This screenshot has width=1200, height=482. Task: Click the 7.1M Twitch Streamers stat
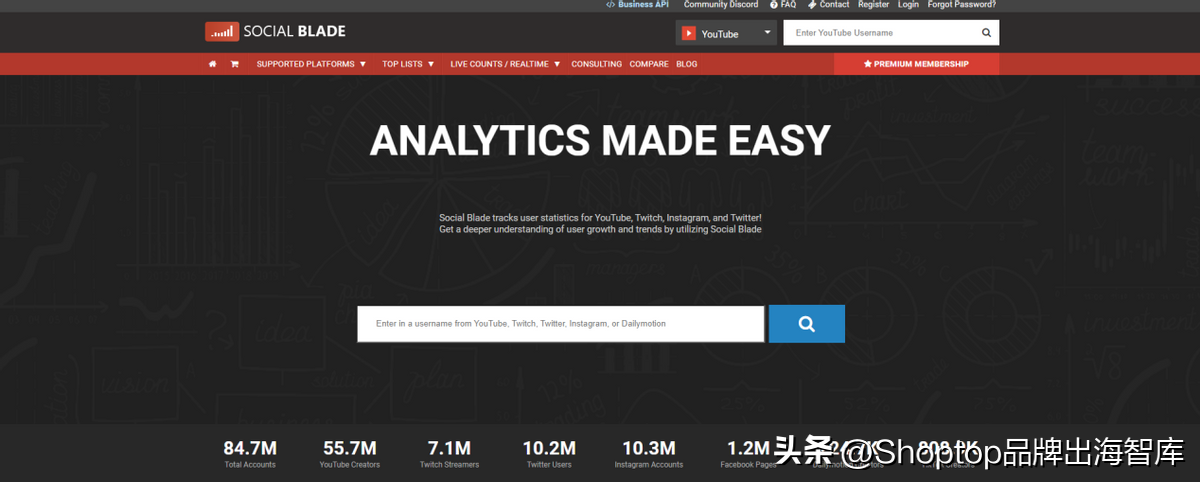(x=449, y=454)
